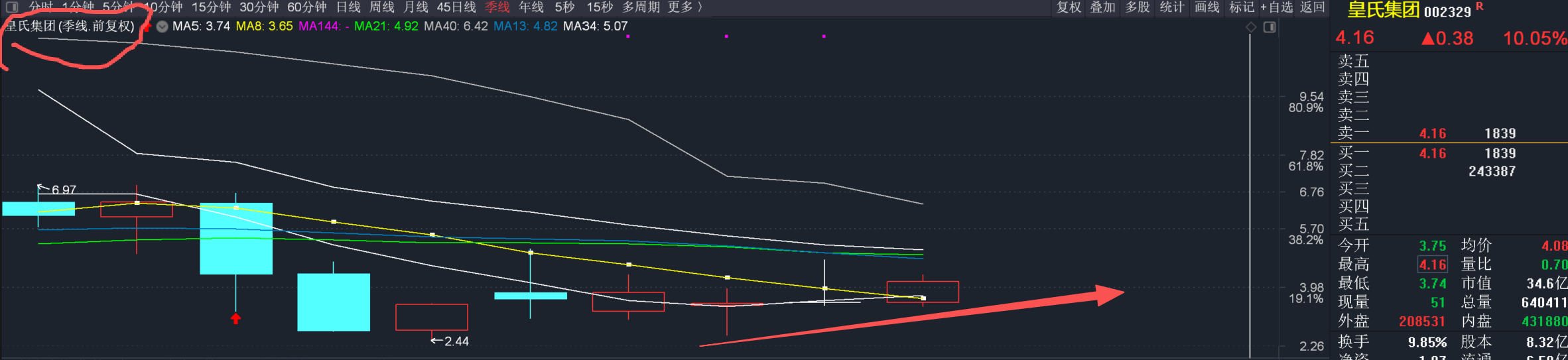Toggle the right panel icon above chart

tap(1270, 27)
